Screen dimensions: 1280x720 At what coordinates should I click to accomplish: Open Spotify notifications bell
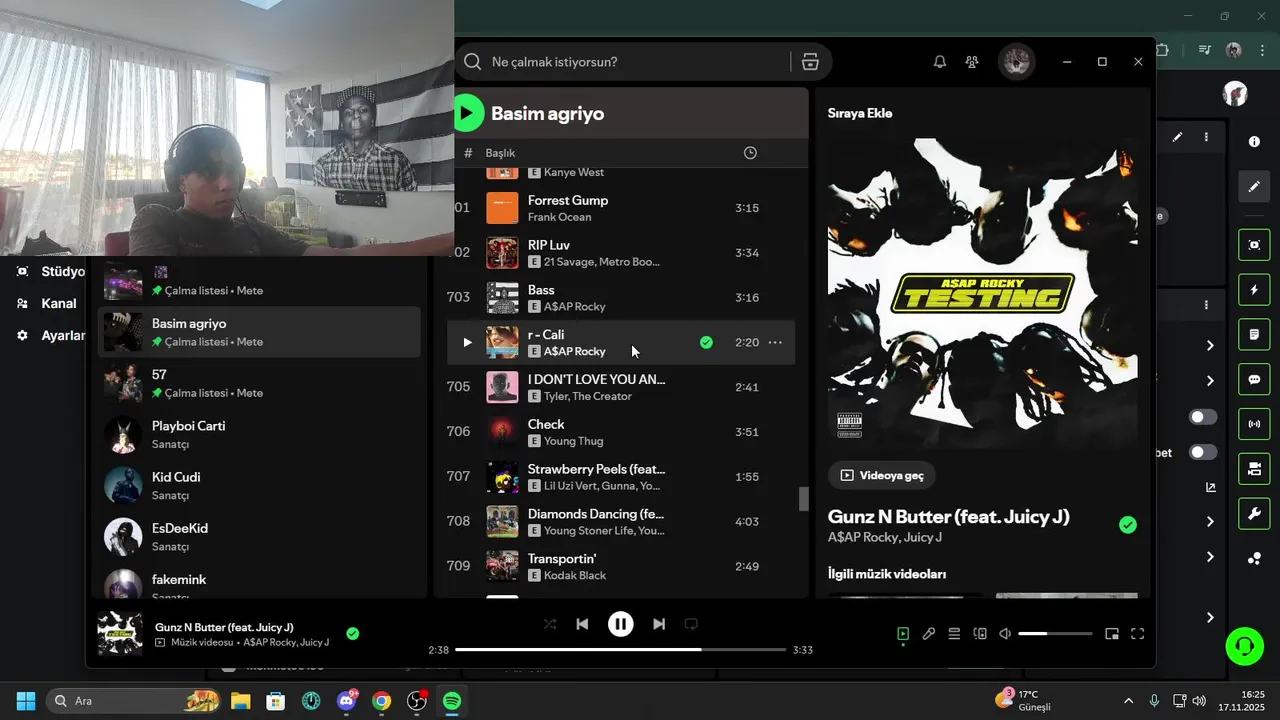coord(940,62)
